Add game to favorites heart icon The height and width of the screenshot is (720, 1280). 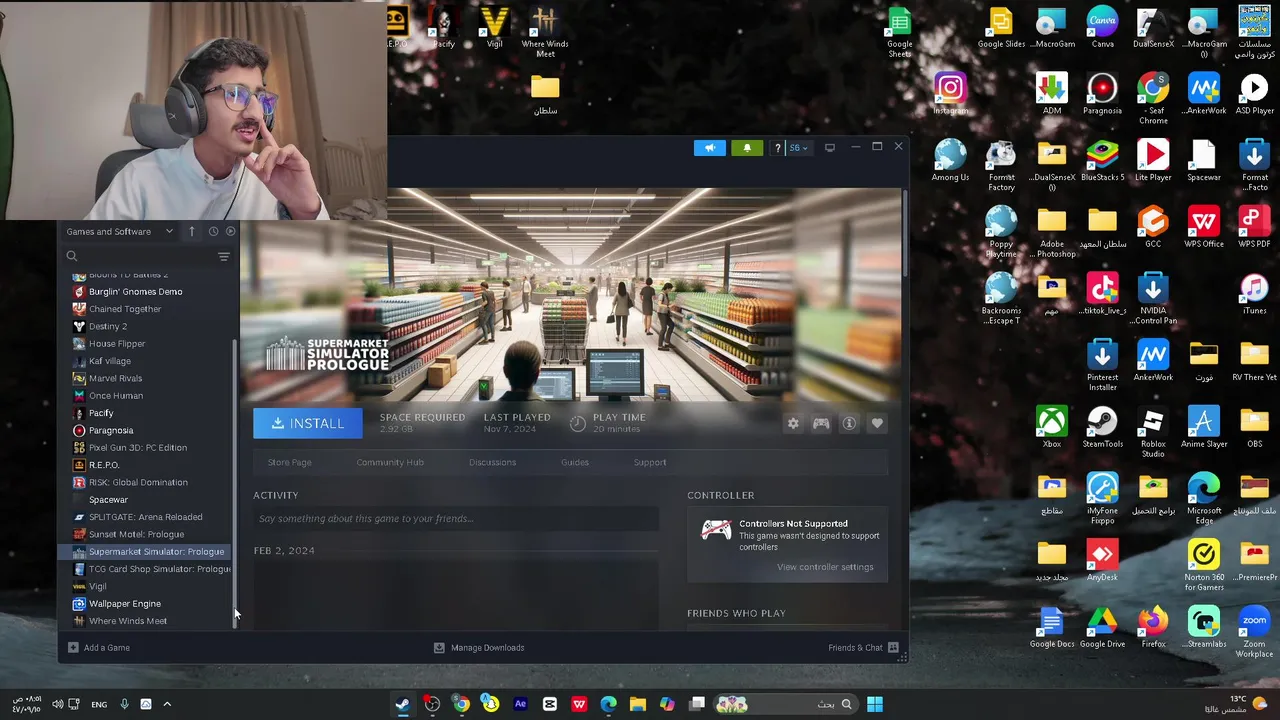pos(877,423)
